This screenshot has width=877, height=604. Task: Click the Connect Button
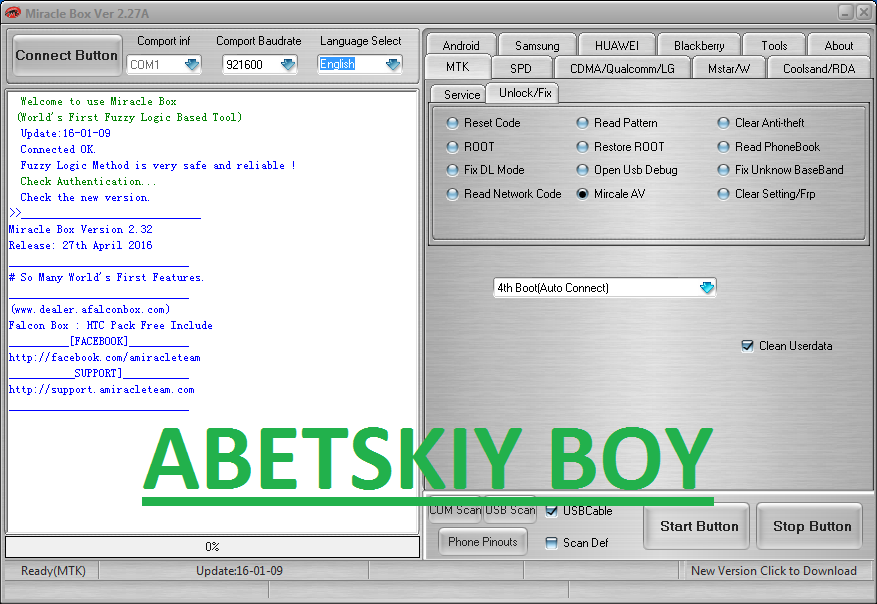[67, 55]
